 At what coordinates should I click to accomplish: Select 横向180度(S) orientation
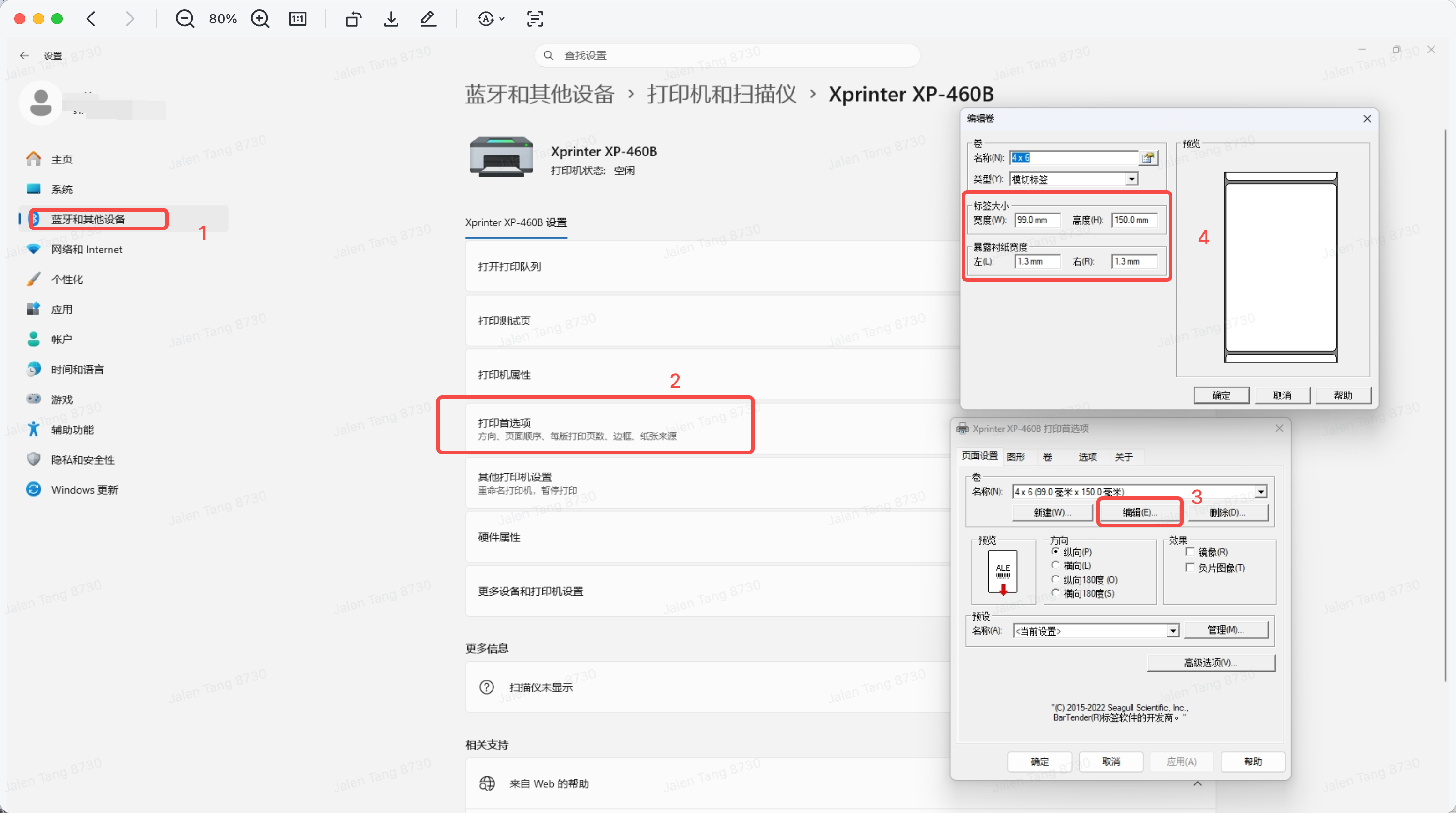1055,593
